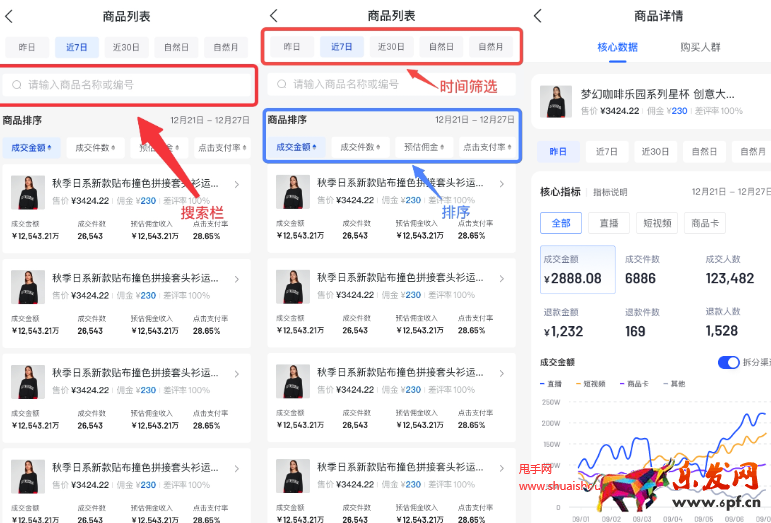Sort by 成交件数 in middle 商品列表 screen
Viewport: 771px width, 523px height.
[360, 147]
